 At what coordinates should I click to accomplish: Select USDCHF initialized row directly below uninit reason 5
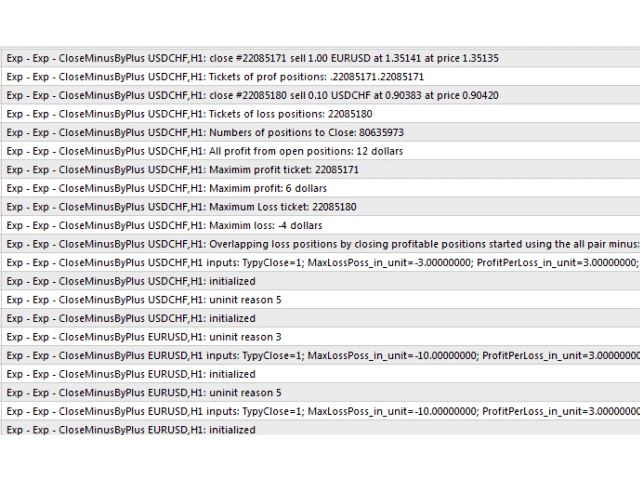[300, 318]
